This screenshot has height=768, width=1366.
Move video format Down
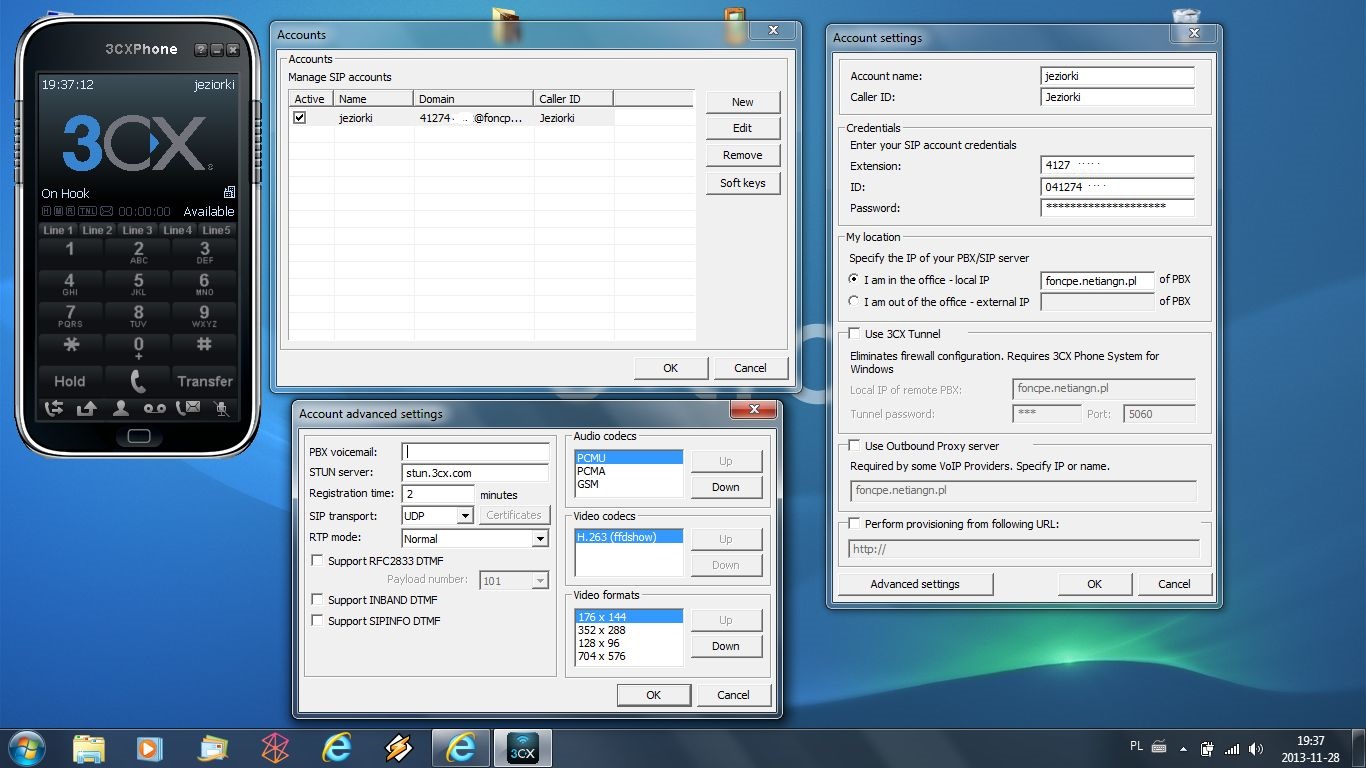(x=726, y=646)
